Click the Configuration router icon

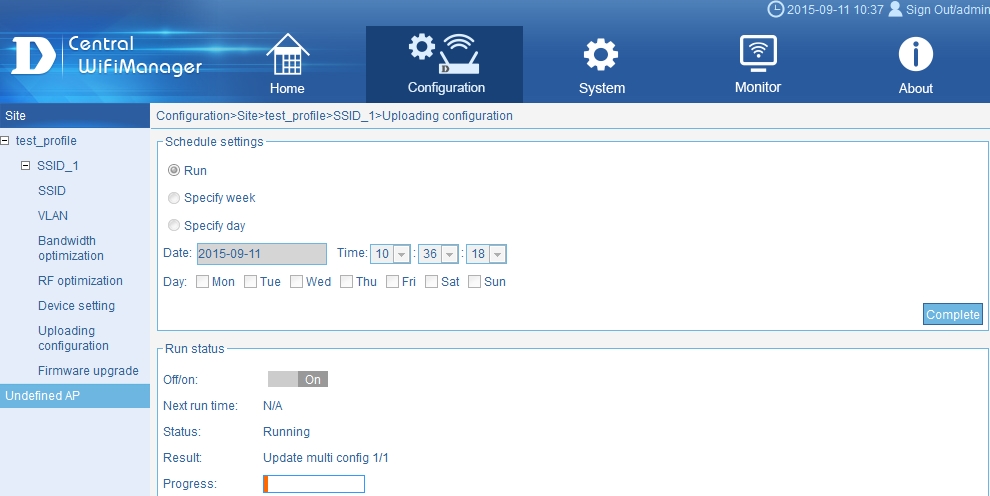pyautogui.click(x=445, y=54)
